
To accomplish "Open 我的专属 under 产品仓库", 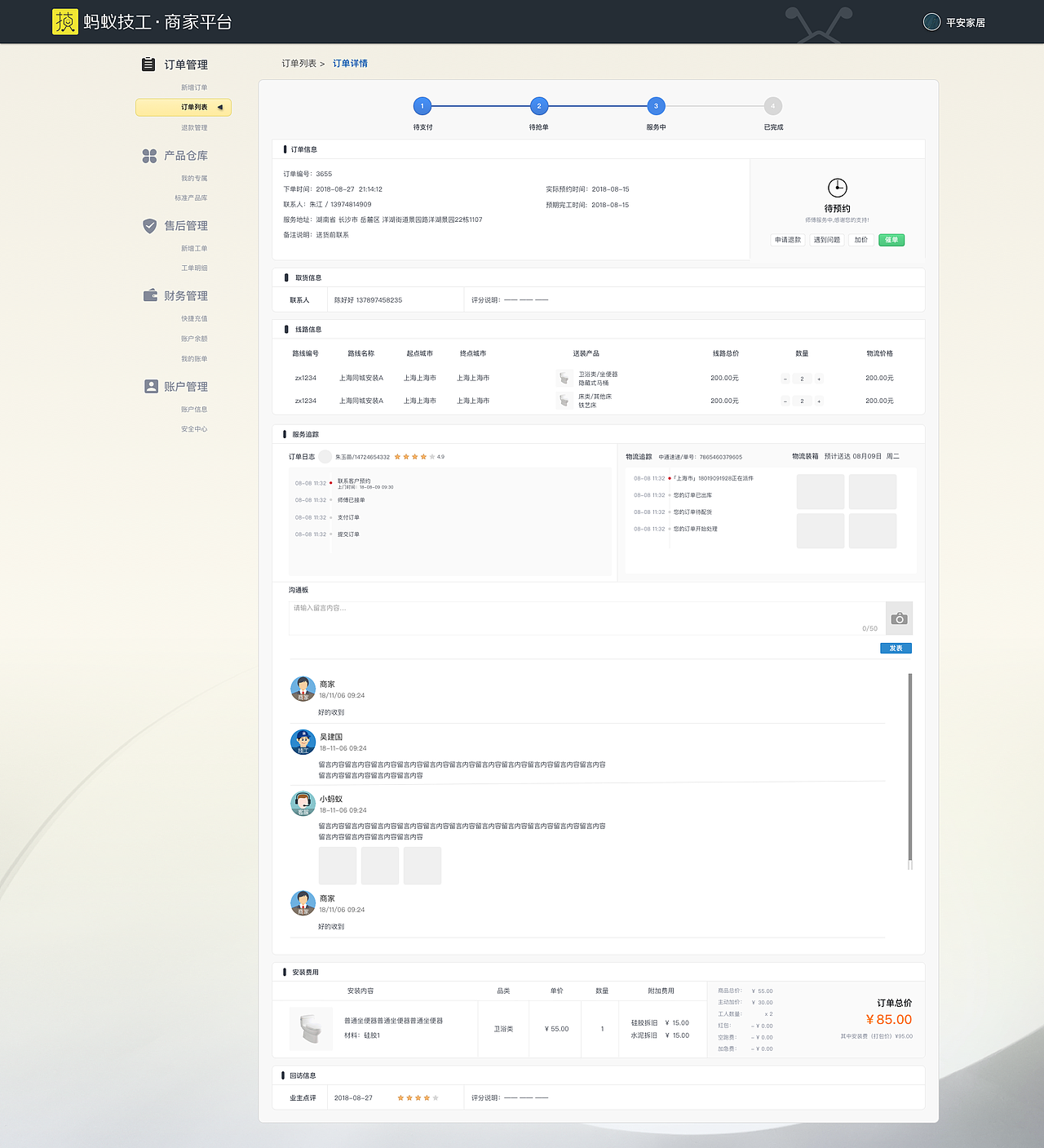I will [x=194, y=179].
